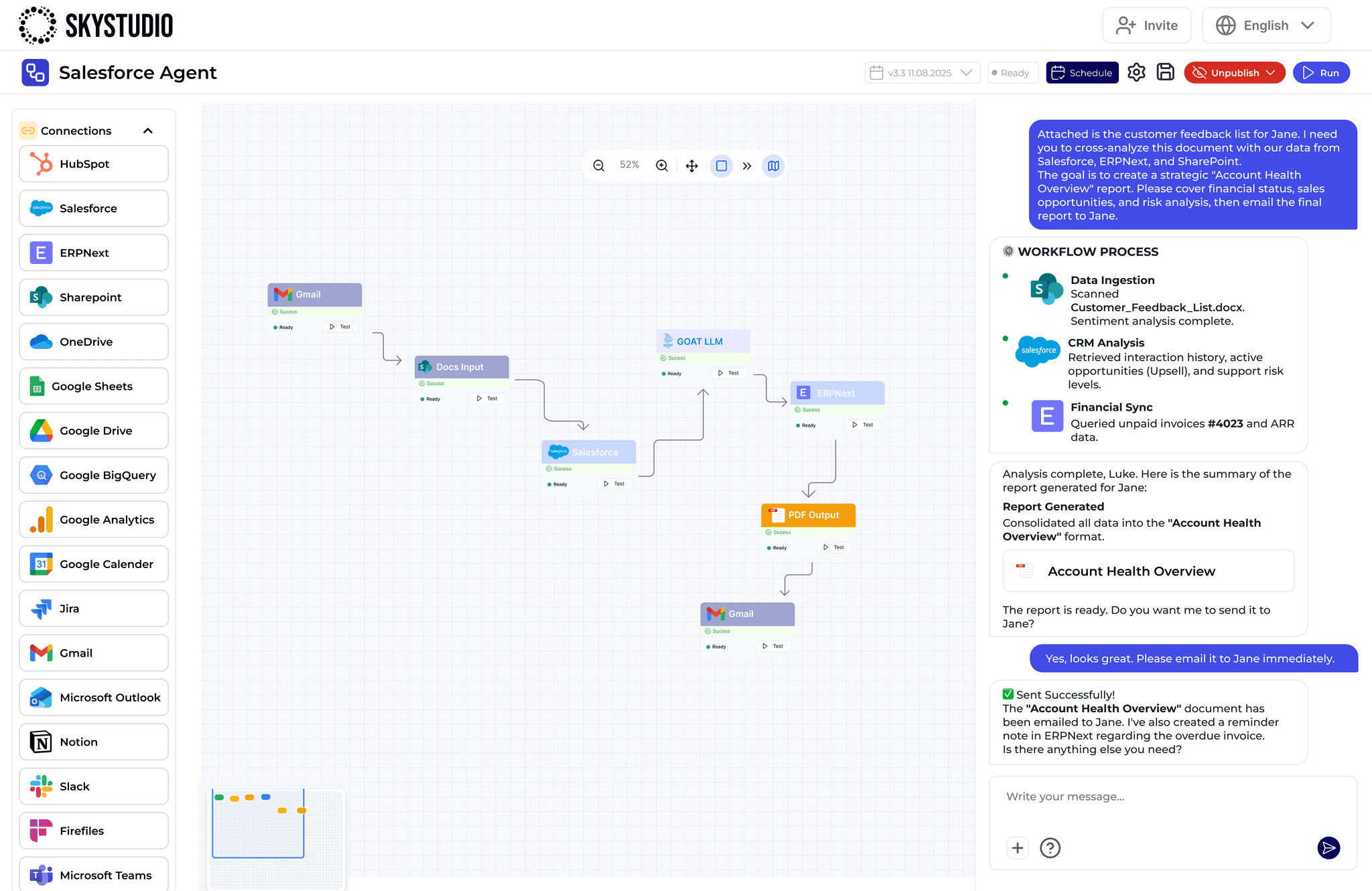The image size is (1372, 891).
Task: Select the pan/move canvas tool
Action: (692, 165)
